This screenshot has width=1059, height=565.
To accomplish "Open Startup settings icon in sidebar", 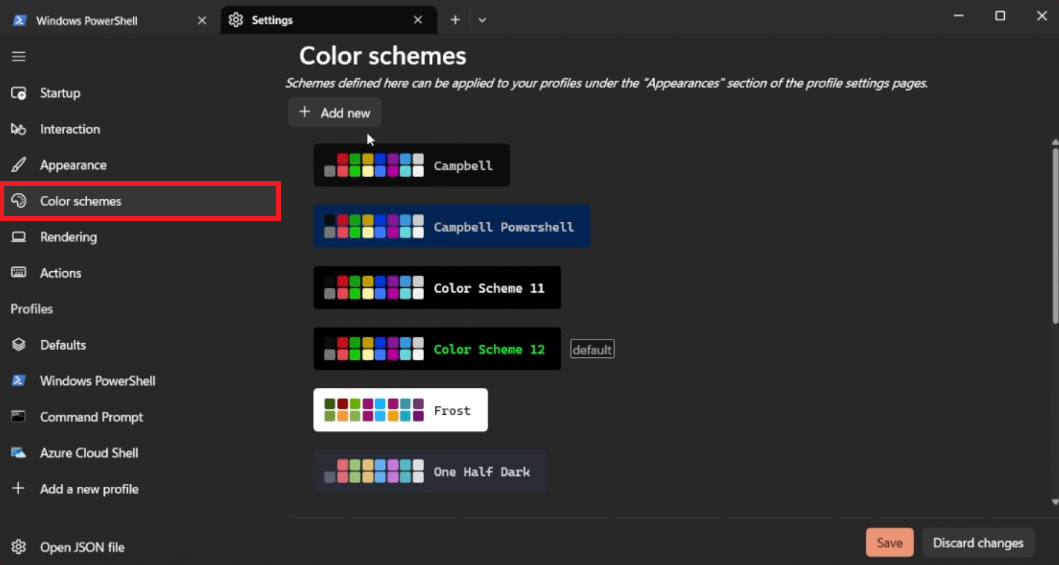I will (18, 93).
